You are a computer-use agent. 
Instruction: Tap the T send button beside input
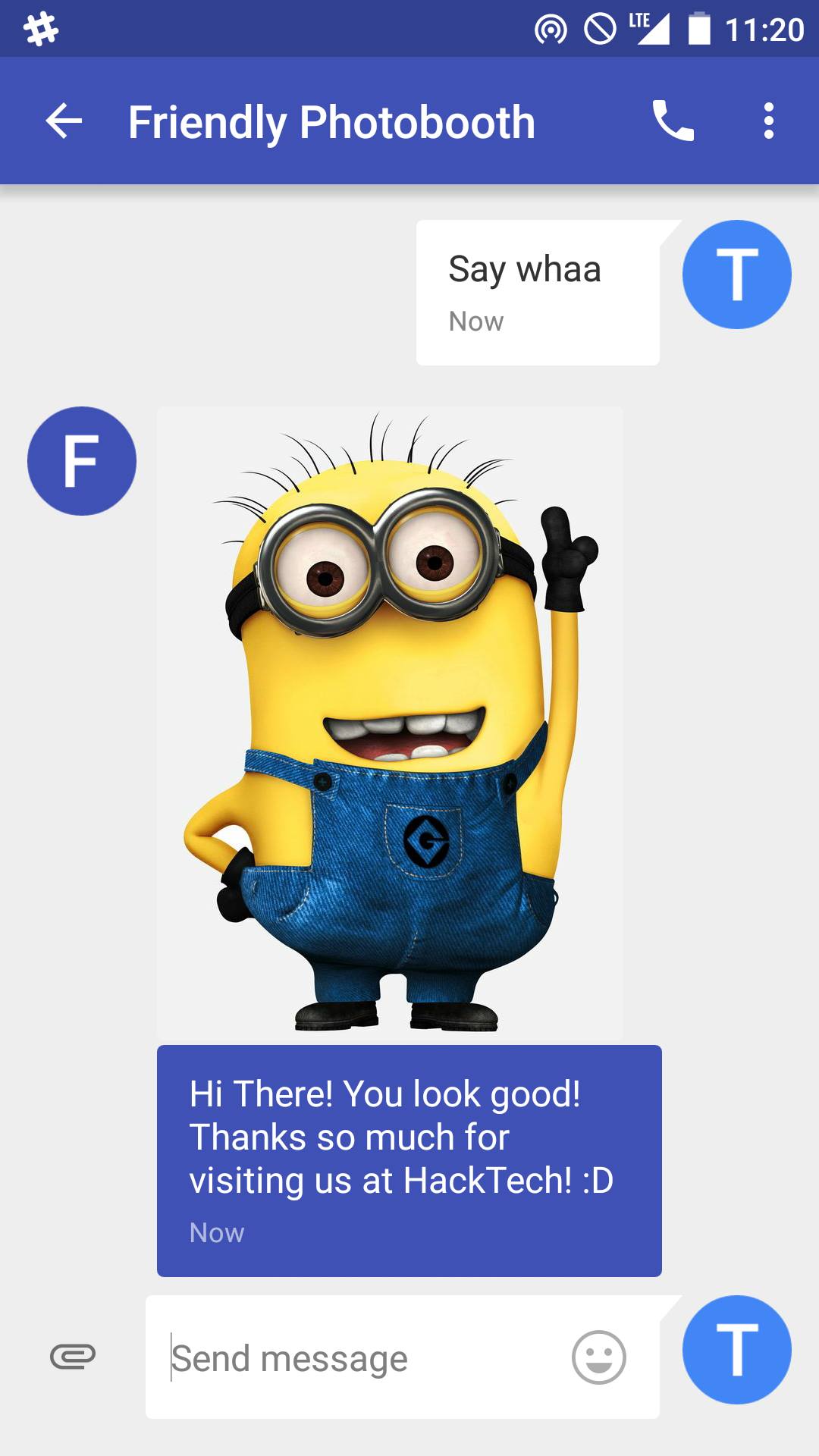[x=737, y=1350]
